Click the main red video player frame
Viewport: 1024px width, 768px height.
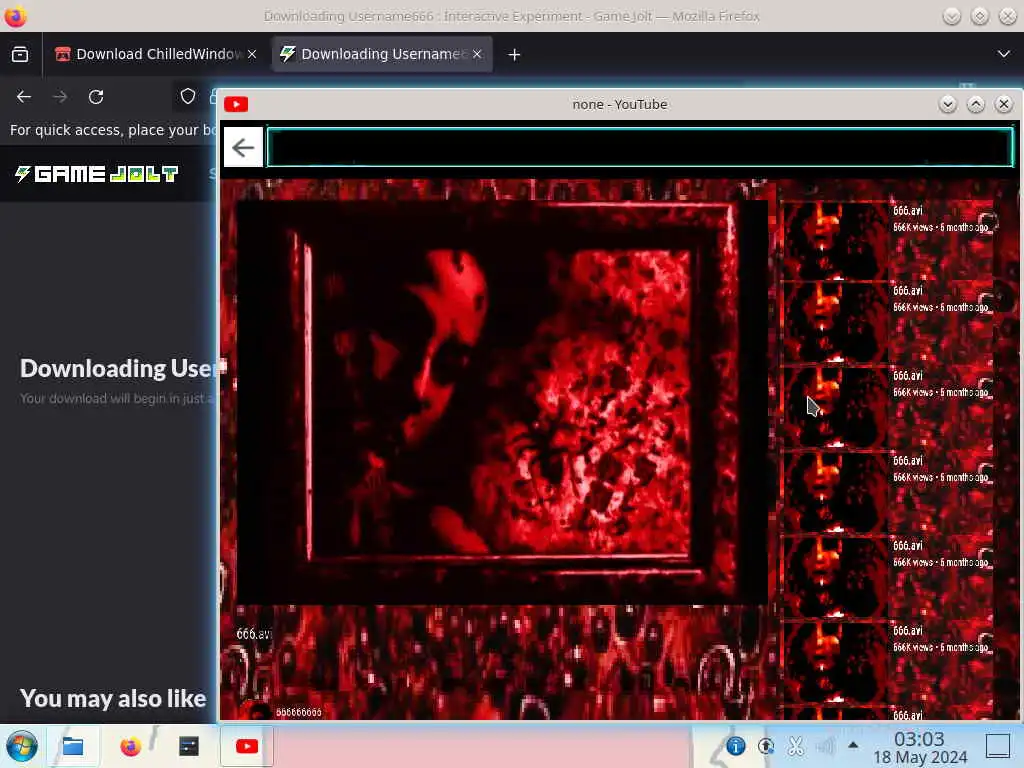(x=502, y=402)
